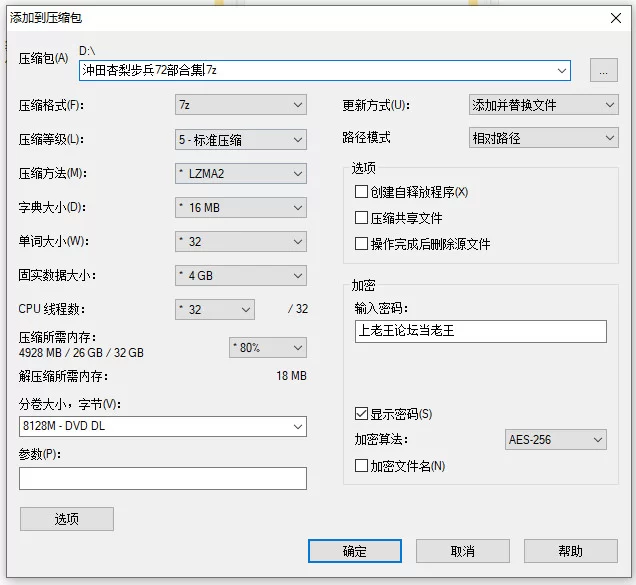Click the password input field
Viewport: 636px width, 585px height.
(481, 331)
